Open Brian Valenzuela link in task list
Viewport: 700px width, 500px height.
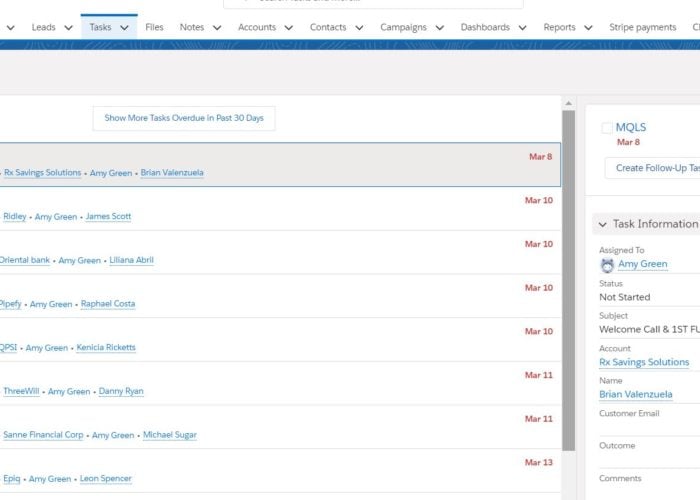[172, 173]
